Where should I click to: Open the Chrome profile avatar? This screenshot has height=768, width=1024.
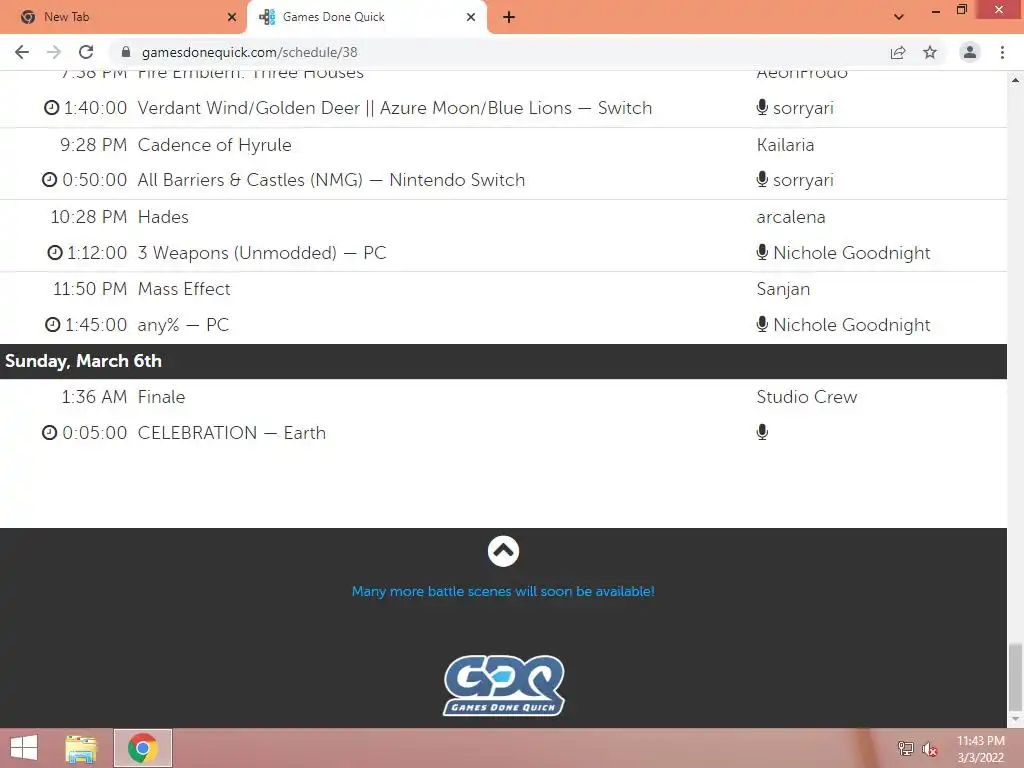pyautogui.click(x=970, y=52)
